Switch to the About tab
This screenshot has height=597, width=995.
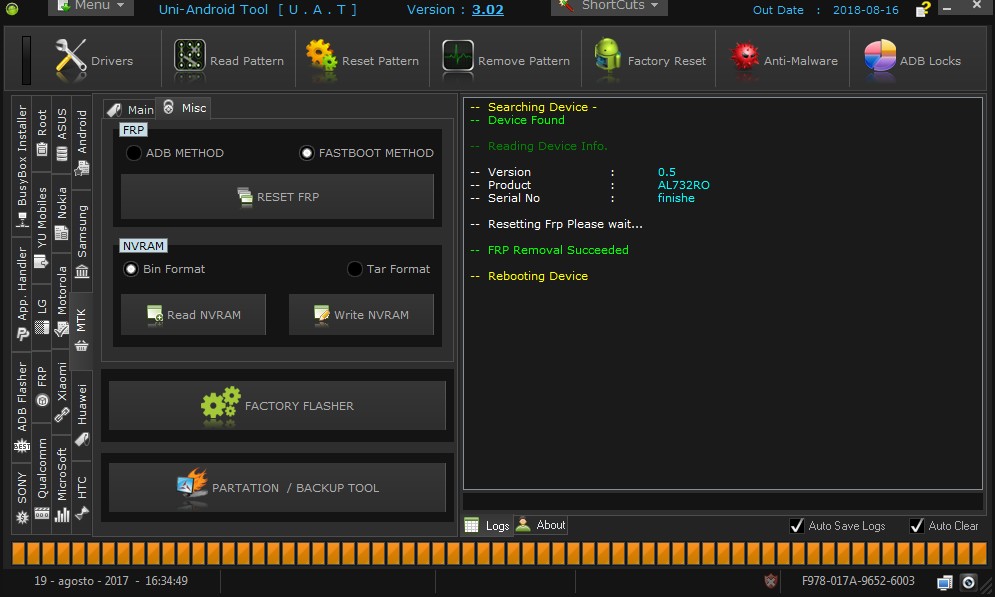[541, 525]
